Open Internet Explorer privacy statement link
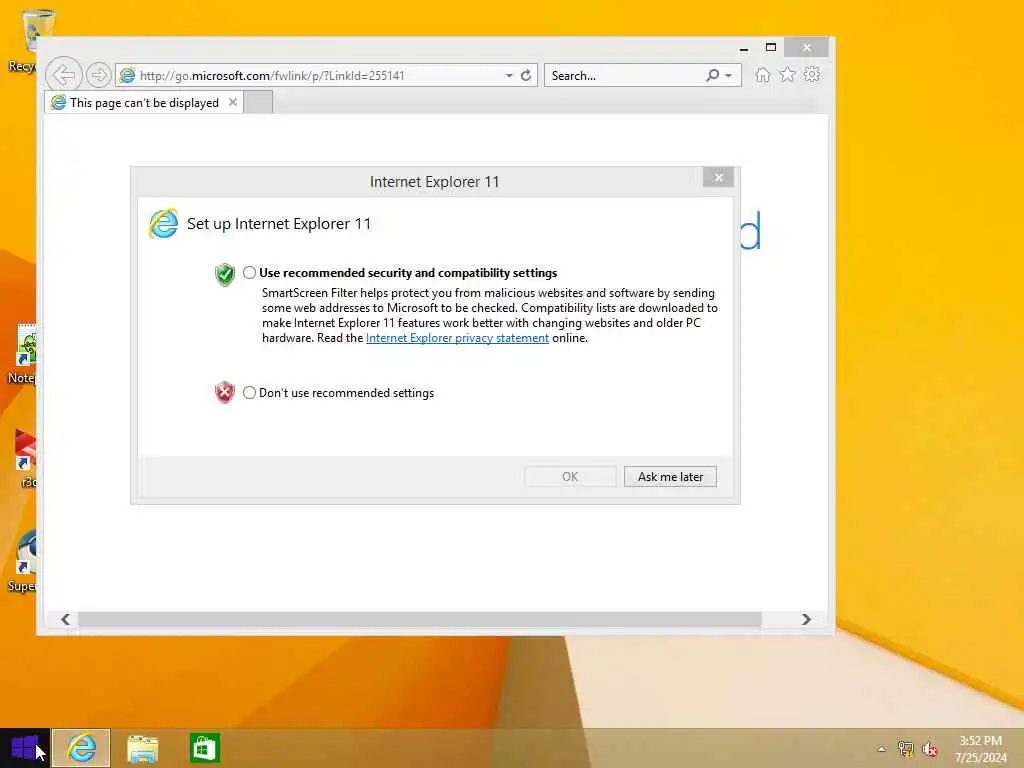The height and width of the screenshot is (768, 1024). pos(457,338)
